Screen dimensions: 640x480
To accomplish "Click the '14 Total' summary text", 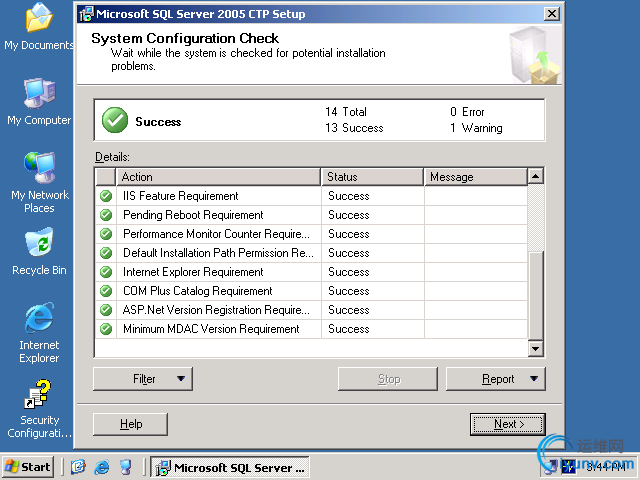I will pyautogui.click(x=346, y=112).
